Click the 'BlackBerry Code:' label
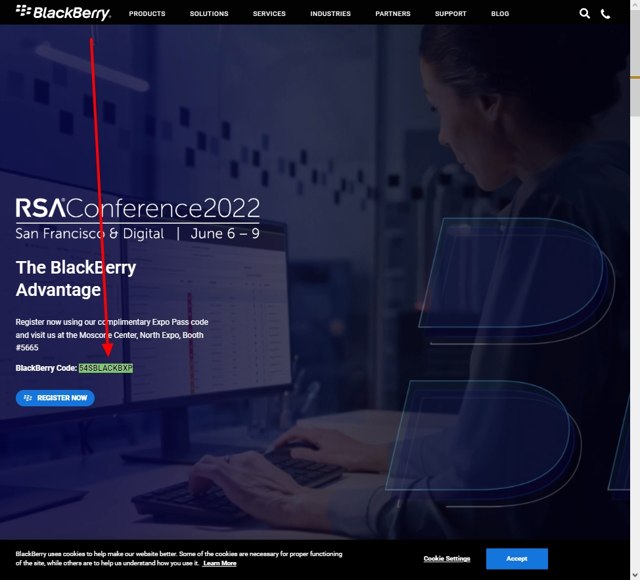640x580 pixels. click(x=46, y=368)
